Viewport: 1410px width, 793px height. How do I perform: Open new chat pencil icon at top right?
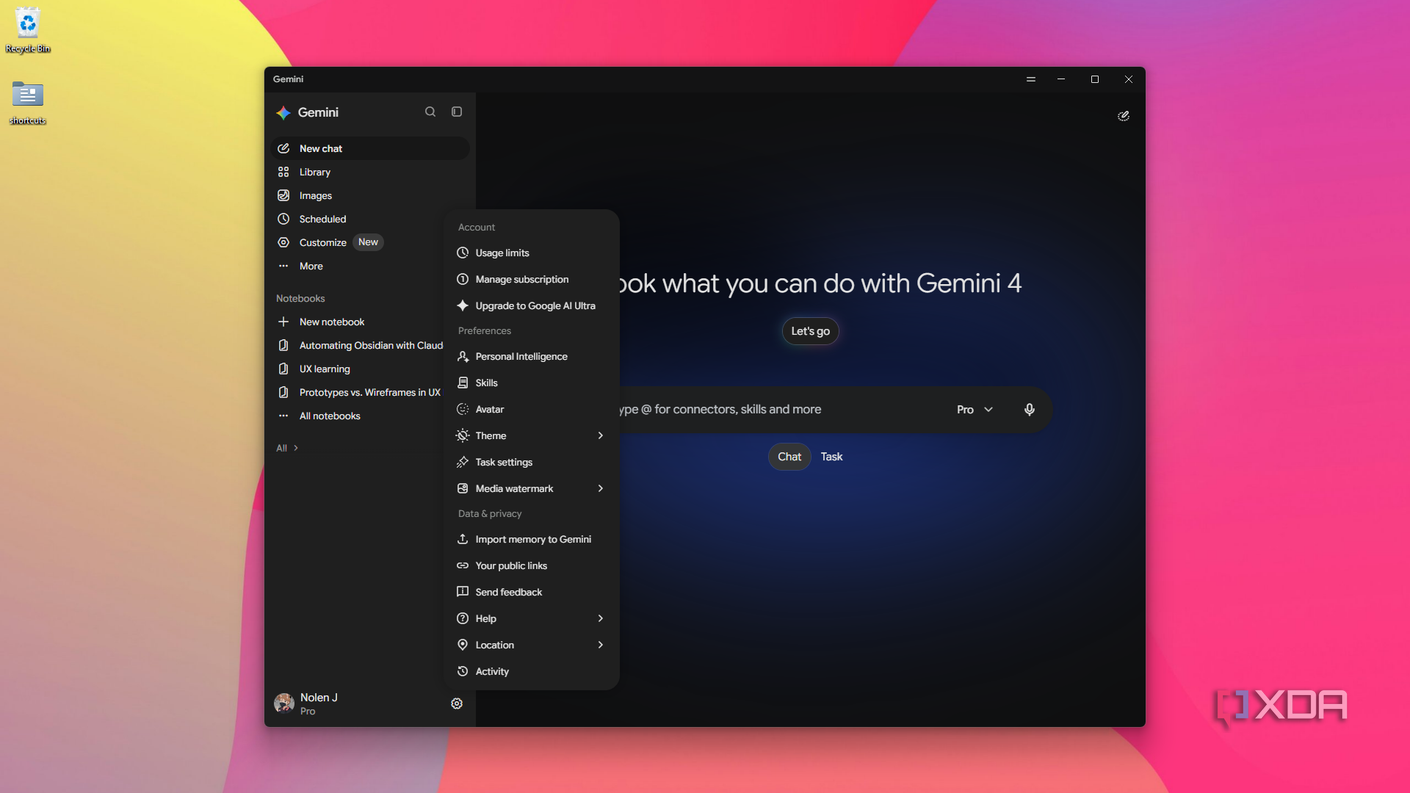1124,116
